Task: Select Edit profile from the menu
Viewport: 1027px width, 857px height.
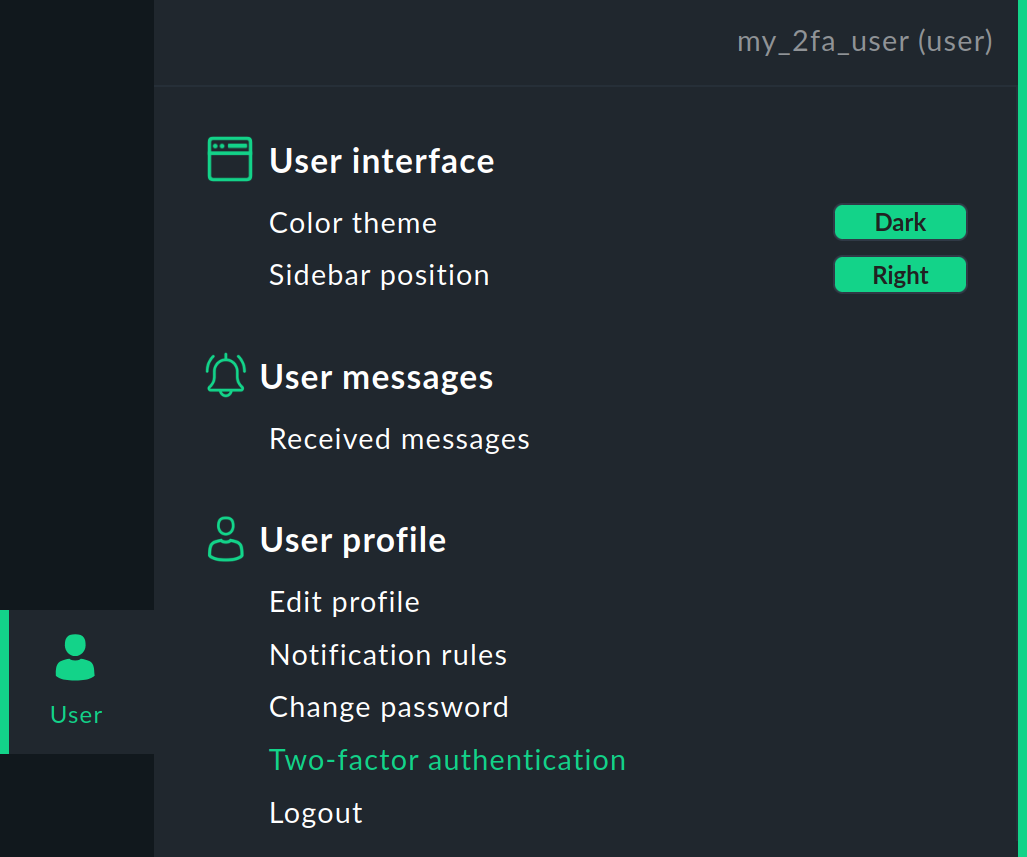Action: coord(344,601)
